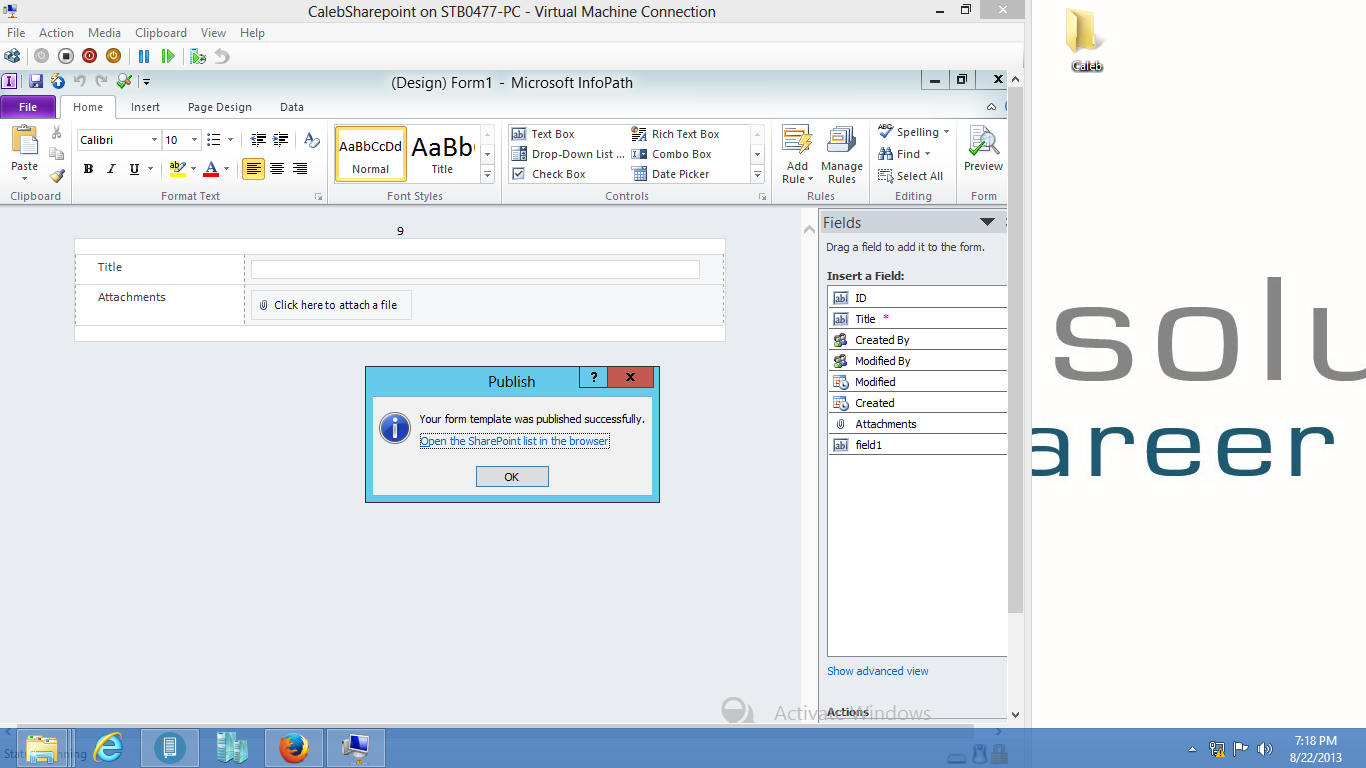
Task: Open Manage Rules
Action: click(x=842, y=155)
